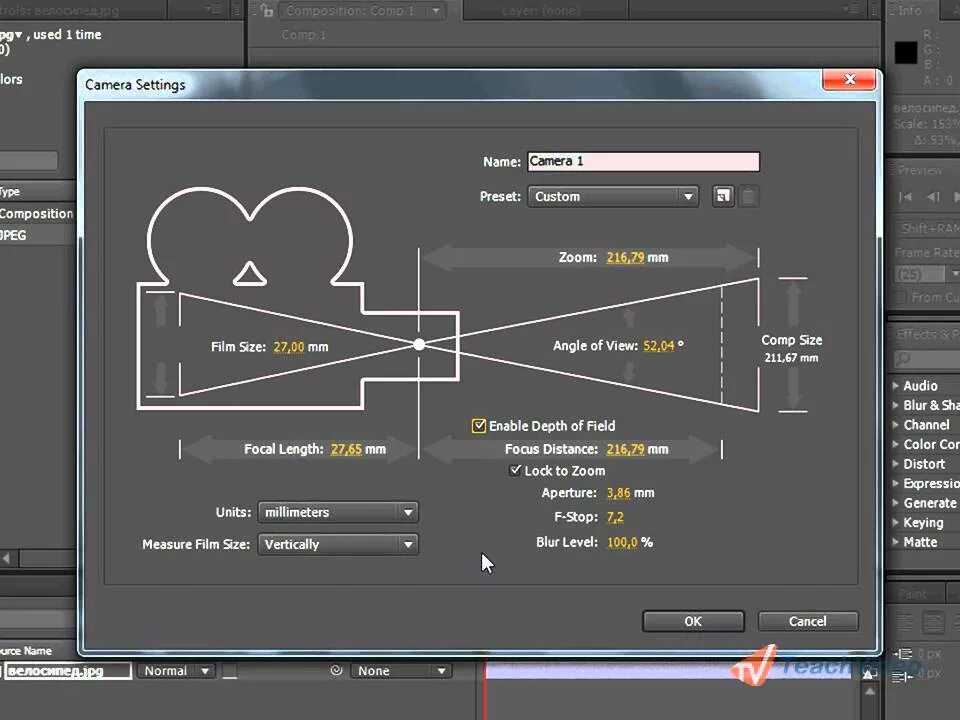Screen dimensions: 960x720
Task: Expand the Expression Controls category
Action: click(x=896, y=484)
